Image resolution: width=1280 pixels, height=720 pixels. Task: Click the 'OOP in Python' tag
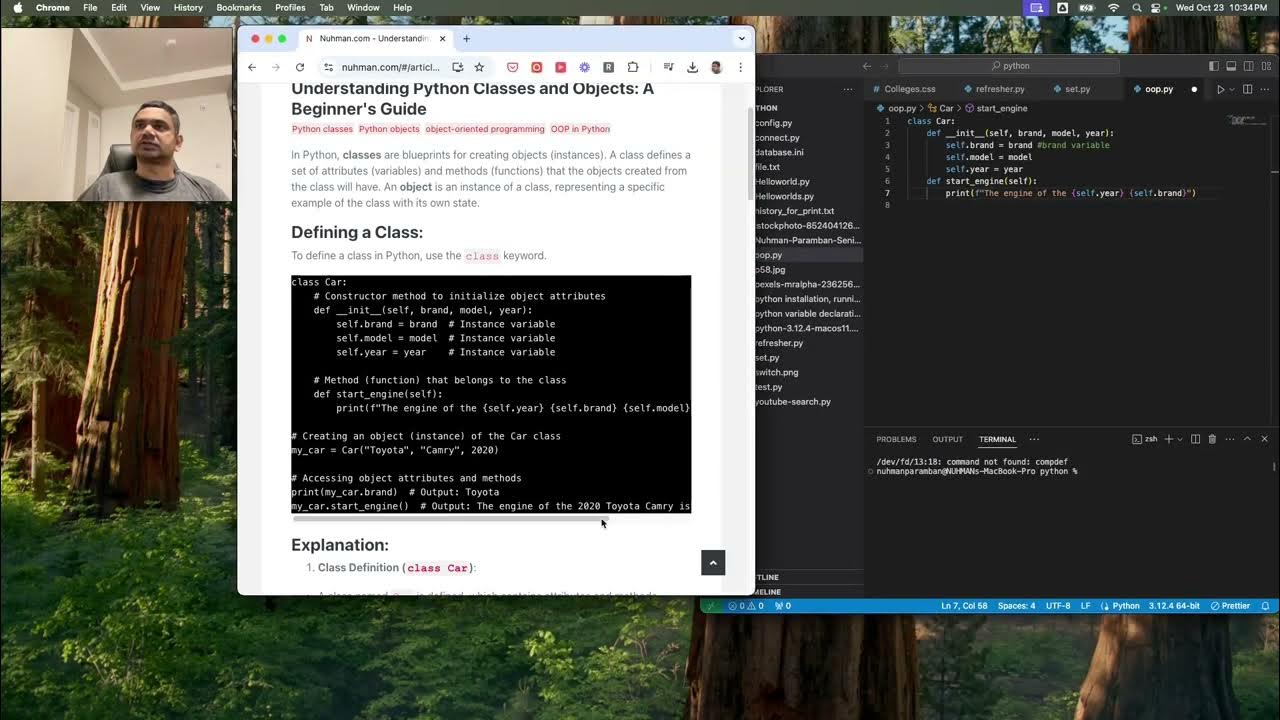(580, 129)
